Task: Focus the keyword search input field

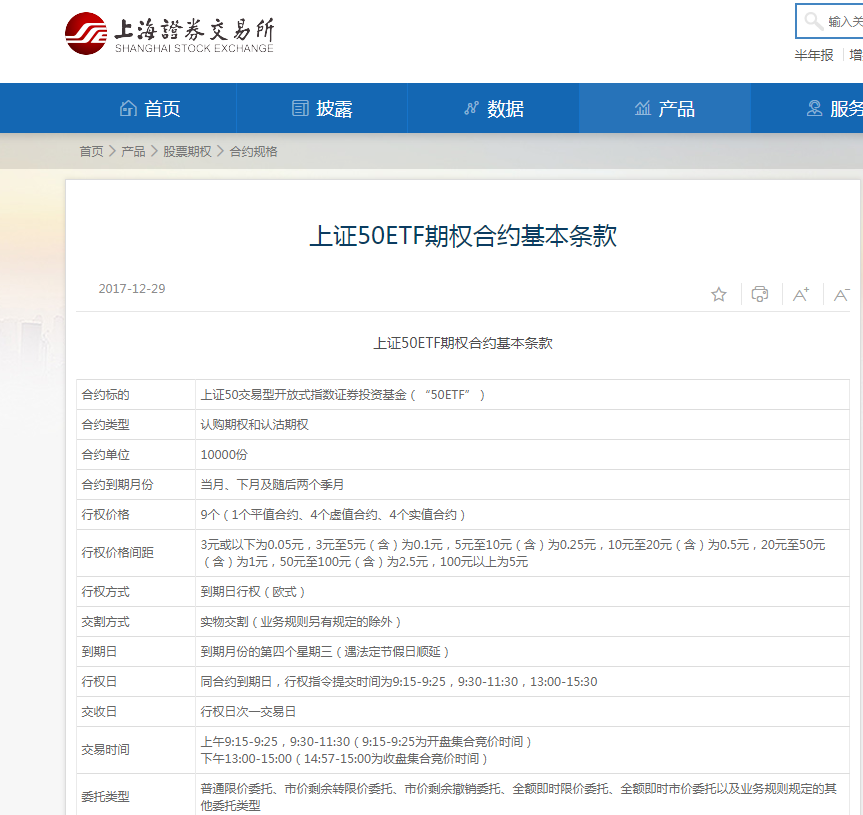Action: point(845,21)
